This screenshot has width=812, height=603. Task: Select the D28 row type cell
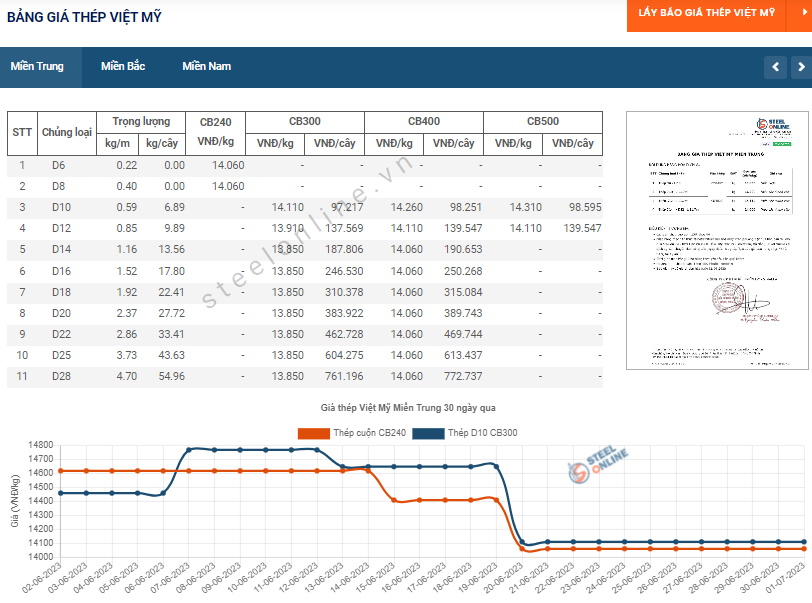(61, 377)
